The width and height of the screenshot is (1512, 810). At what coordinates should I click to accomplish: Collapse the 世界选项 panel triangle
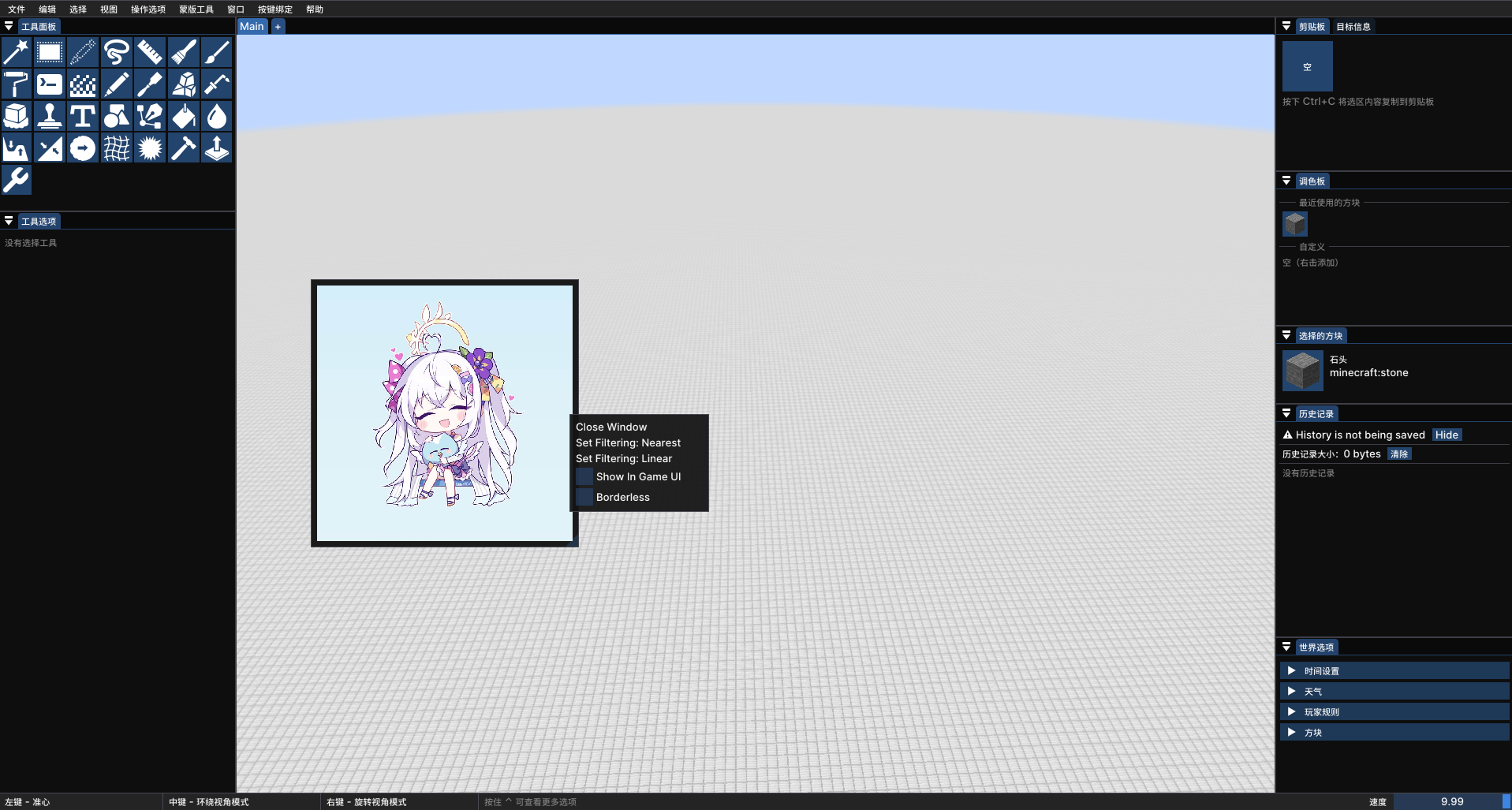coord(1286,647)
